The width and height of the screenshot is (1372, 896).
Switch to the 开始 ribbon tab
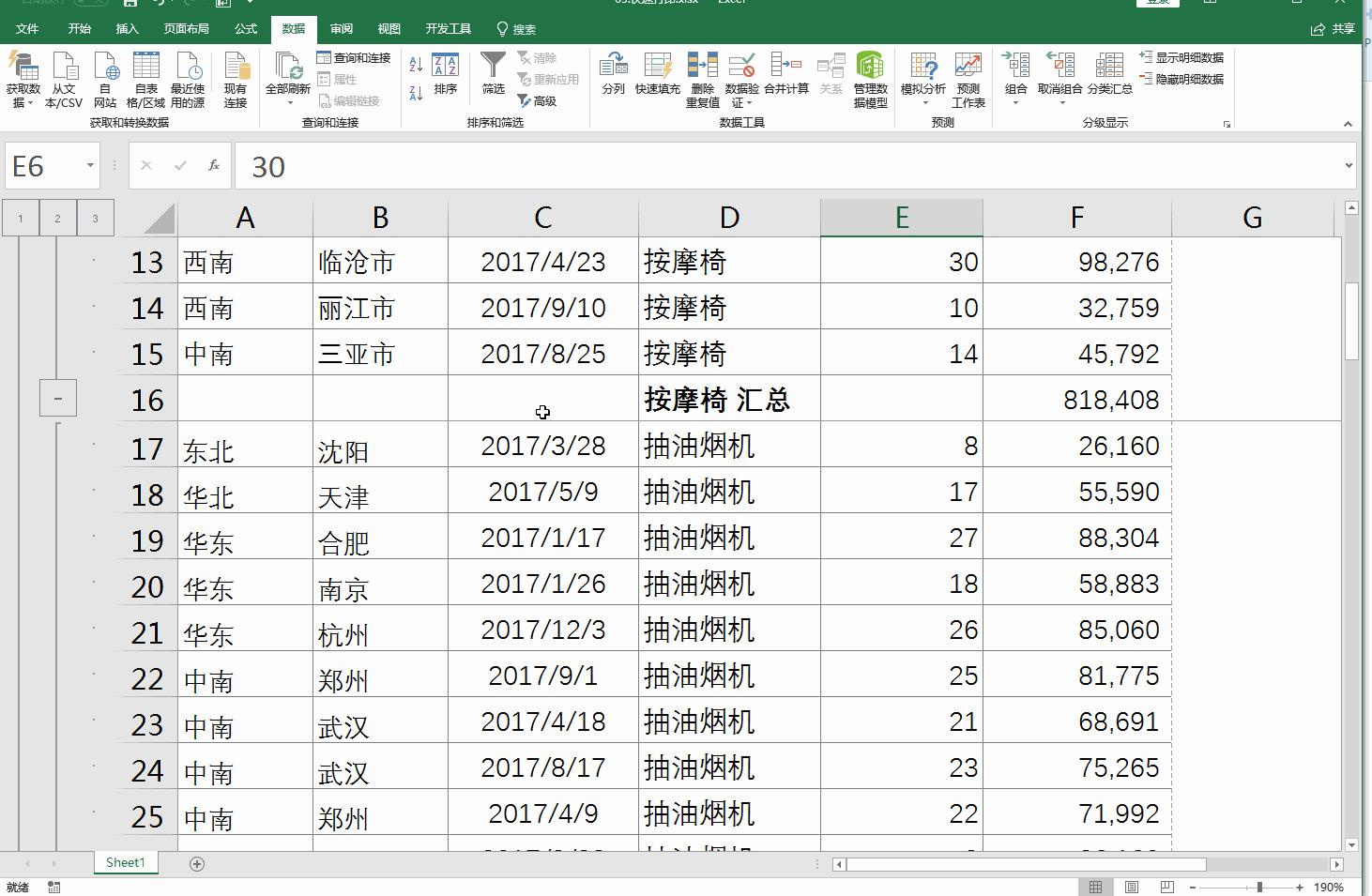pyautogui.click(x=80, y=28)
